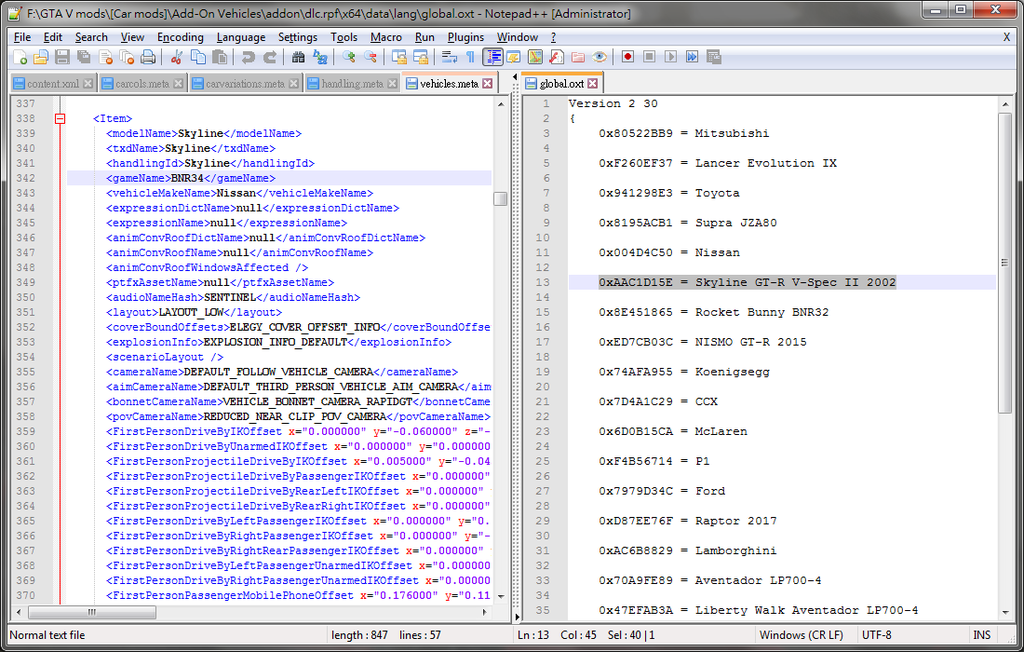
Task: Click the Cut scissors icon
Action: pos(176,57)
